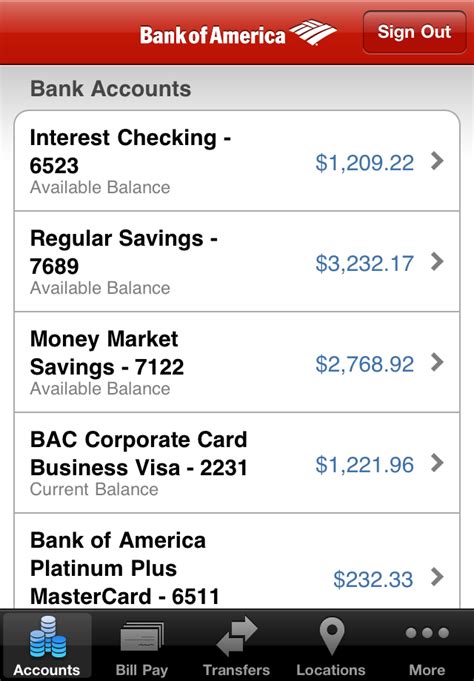The width and height of the screenshot is (474, 681).
Task: Open Regular Savings - 7689 account name
Action: point(124,252)
